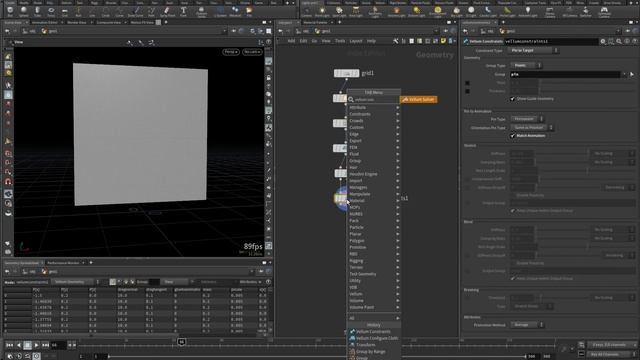Select the Font shelf tool
Screen dimensions: 640x360
(183, 11)
